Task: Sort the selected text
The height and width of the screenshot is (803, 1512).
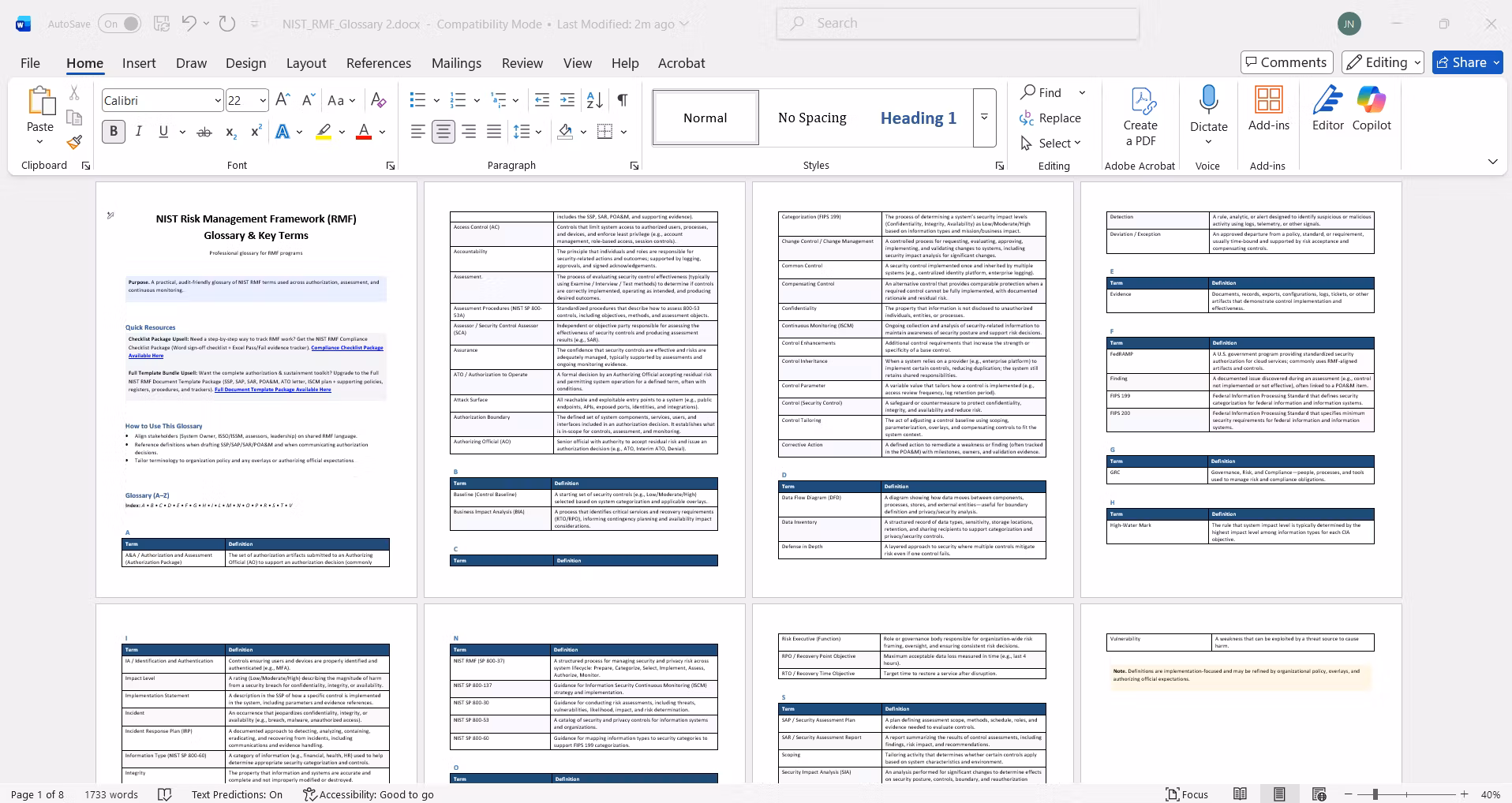Action: [595, 100]
